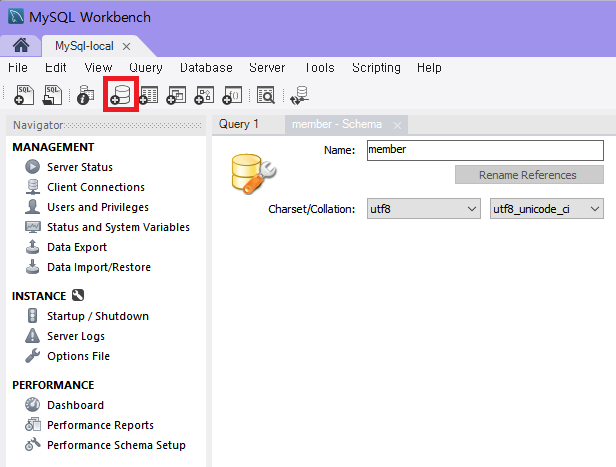
Task: Open Status and System Variables
Action: 118,227
